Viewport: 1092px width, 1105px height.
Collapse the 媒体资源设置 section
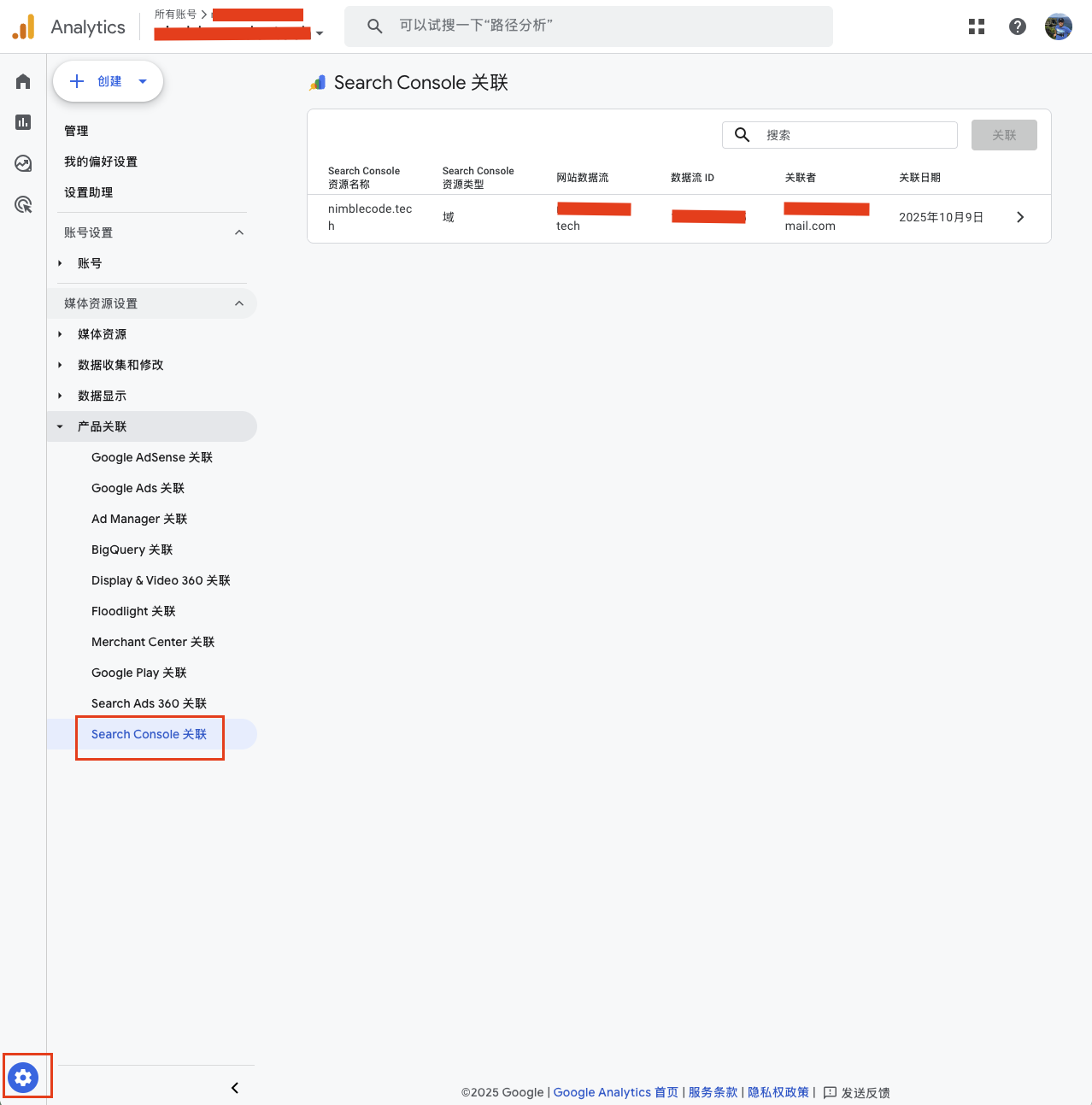(x=239, y=303)
